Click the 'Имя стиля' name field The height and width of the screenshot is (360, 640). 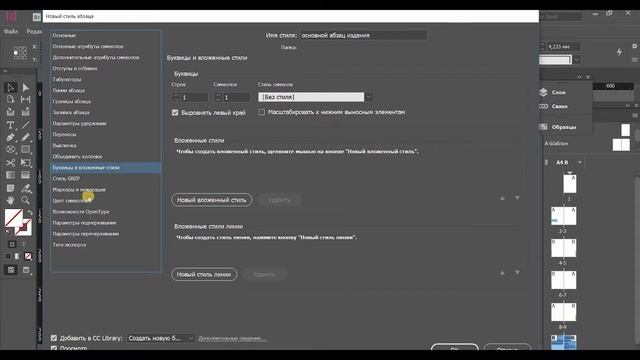pos(363,36)
